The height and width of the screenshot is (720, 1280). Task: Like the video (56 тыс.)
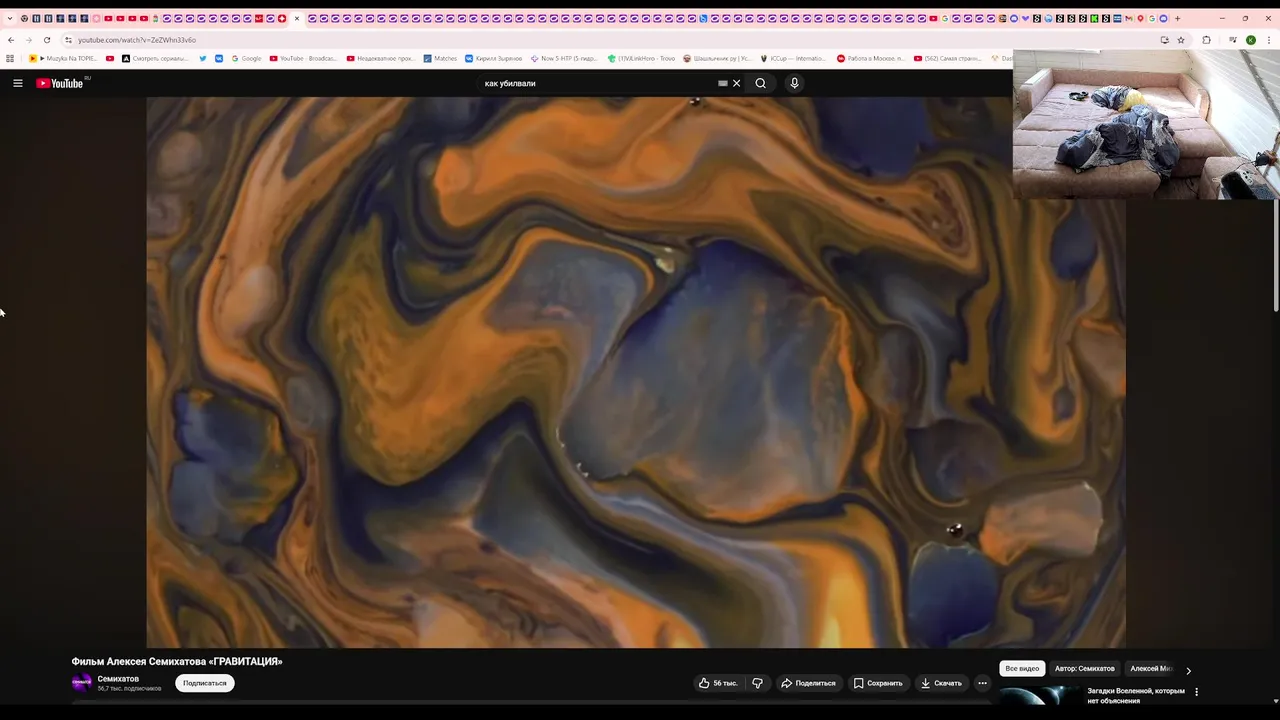tap(718, 683)
